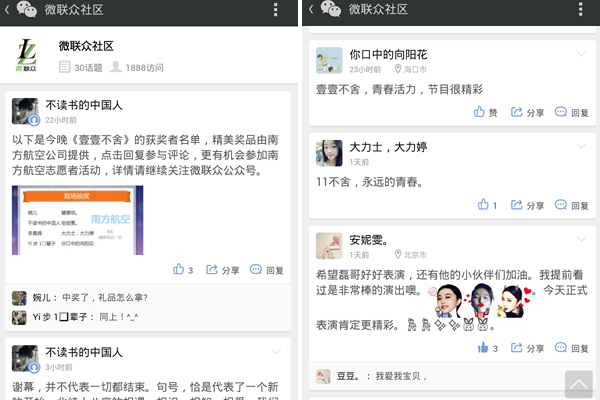Open the 30话题 topics section

coord(81,68)
